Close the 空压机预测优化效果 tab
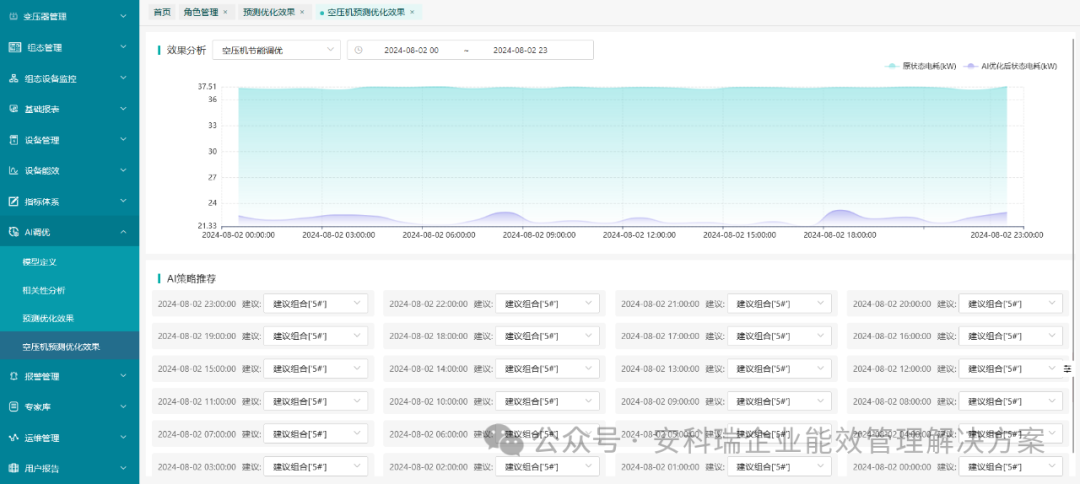 (412, 12)
